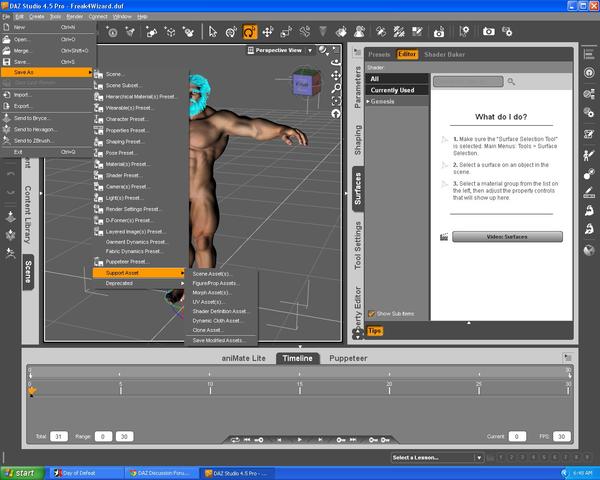Image resolution: width=600 pixels, height=480 pixels.
Task: Open the Perspective View dropdown
Action: tap(310, 50)
